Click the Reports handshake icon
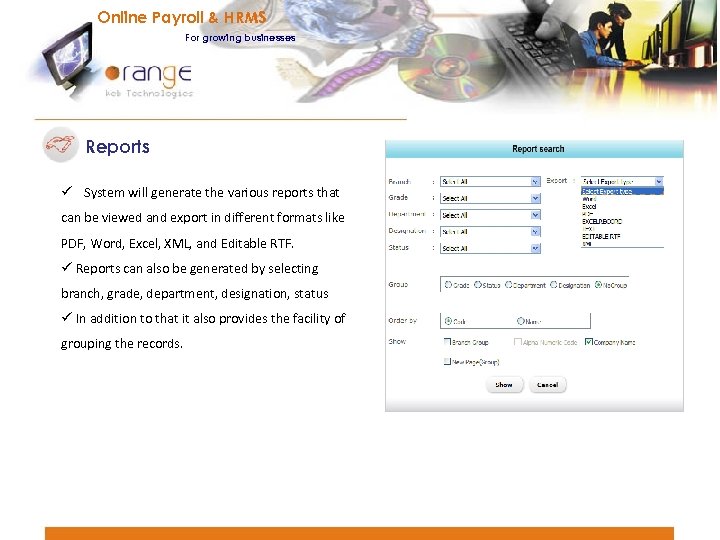This screenshot has width=720, height=540. 60,145
